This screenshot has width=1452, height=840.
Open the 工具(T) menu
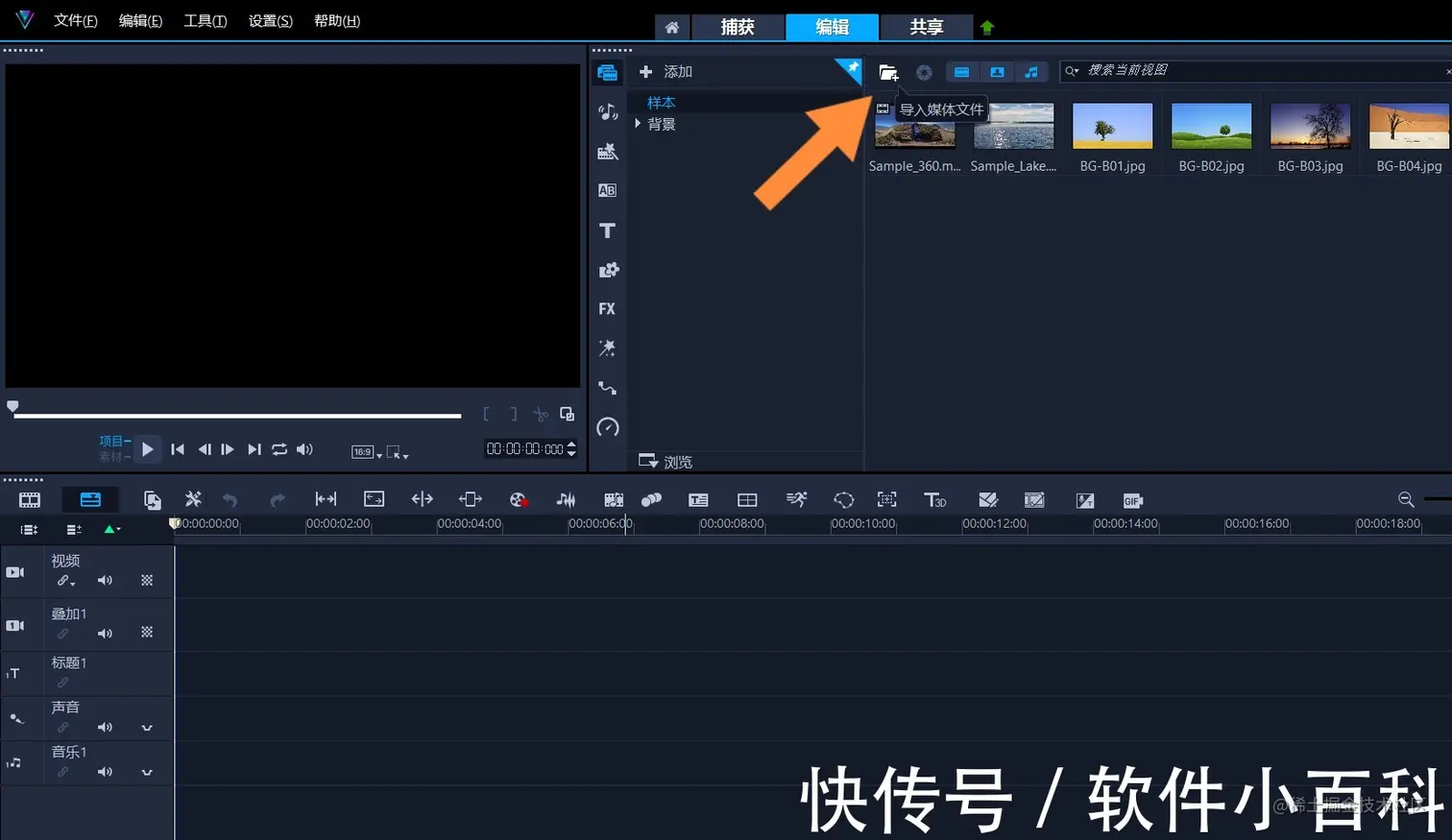click(x=206, y=21)
